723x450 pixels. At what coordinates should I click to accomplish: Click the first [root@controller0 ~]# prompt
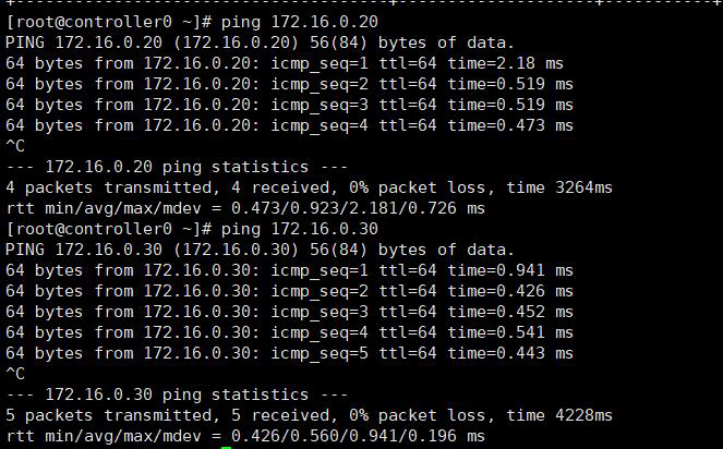(x=109, y=22)
